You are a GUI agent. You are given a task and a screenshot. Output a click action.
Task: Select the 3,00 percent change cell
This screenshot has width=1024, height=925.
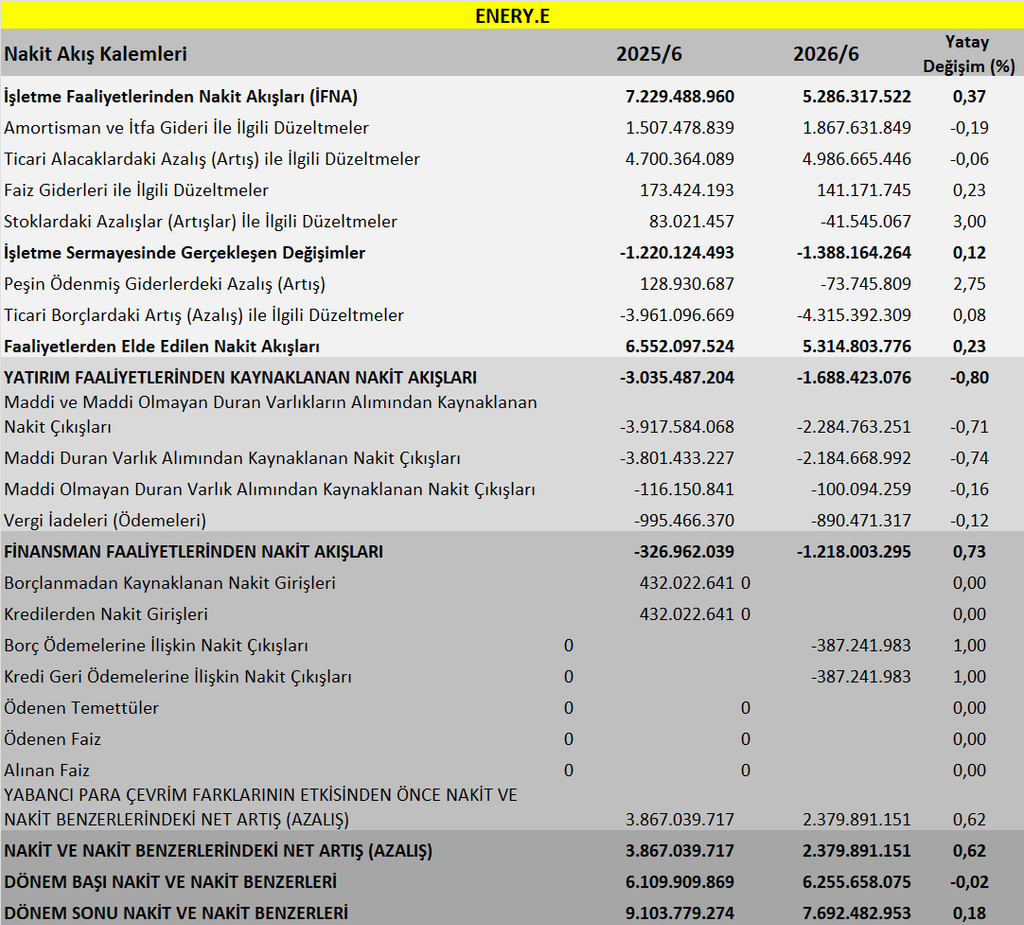969,222
